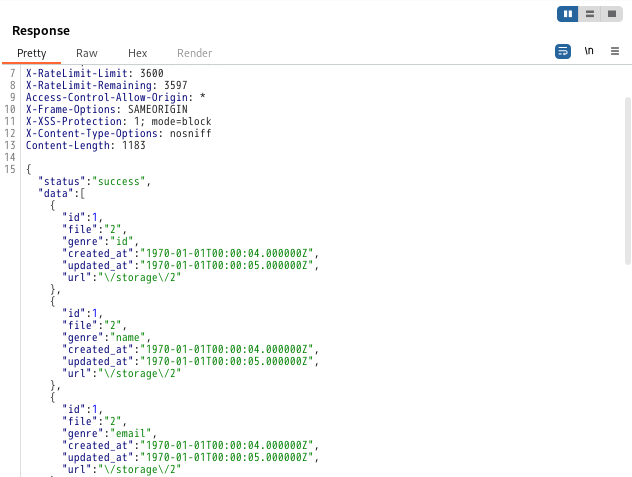Click the "data":[ JSON line
Viewport: 632px width, 477px height.
tap(61, 194)
